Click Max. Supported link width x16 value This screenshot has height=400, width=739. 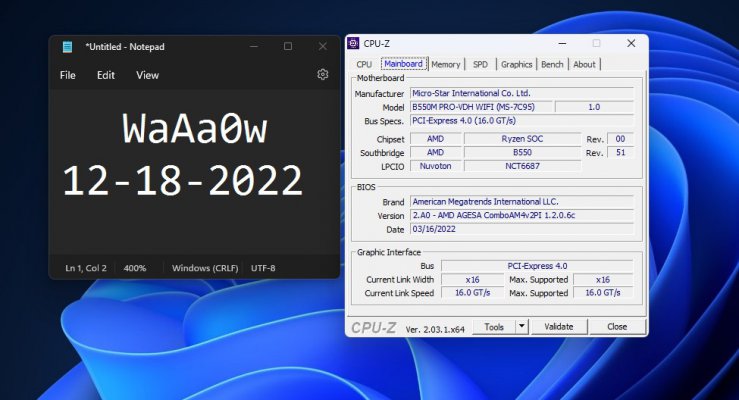pos(603,280)
